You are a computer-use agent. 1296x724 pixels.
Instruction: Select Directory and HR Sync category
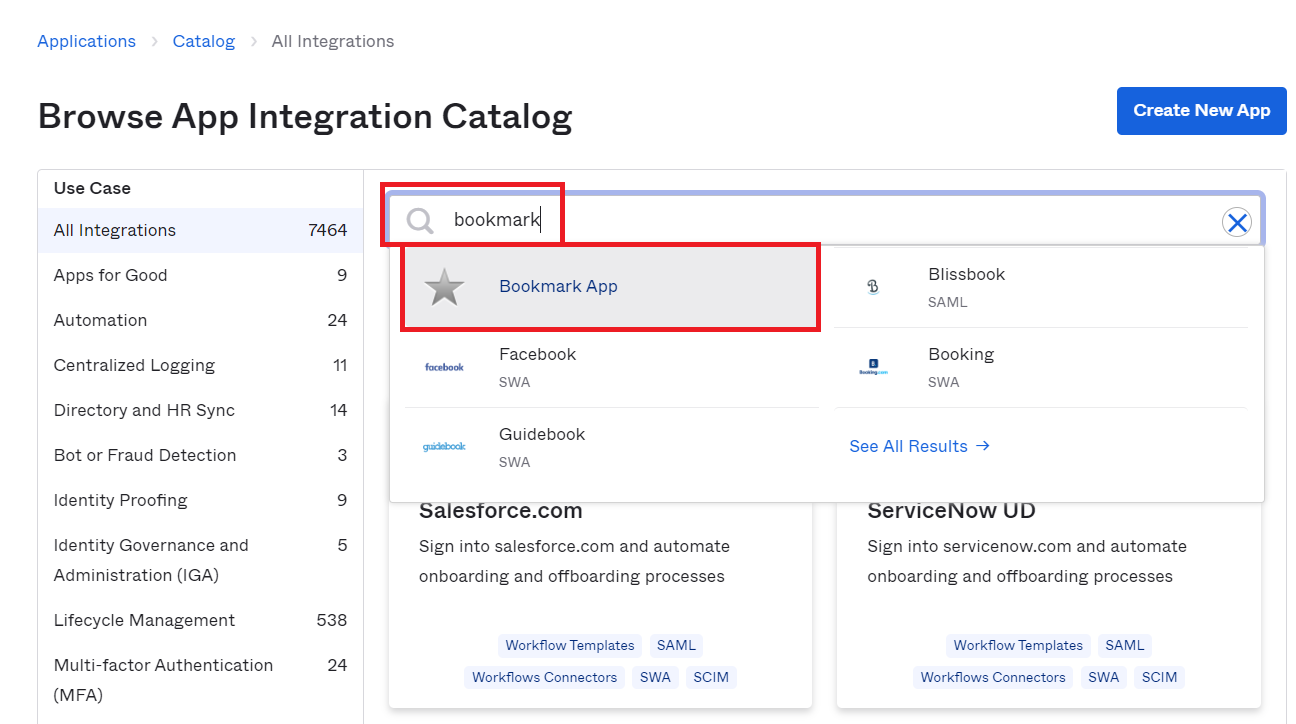click(200, 410)
